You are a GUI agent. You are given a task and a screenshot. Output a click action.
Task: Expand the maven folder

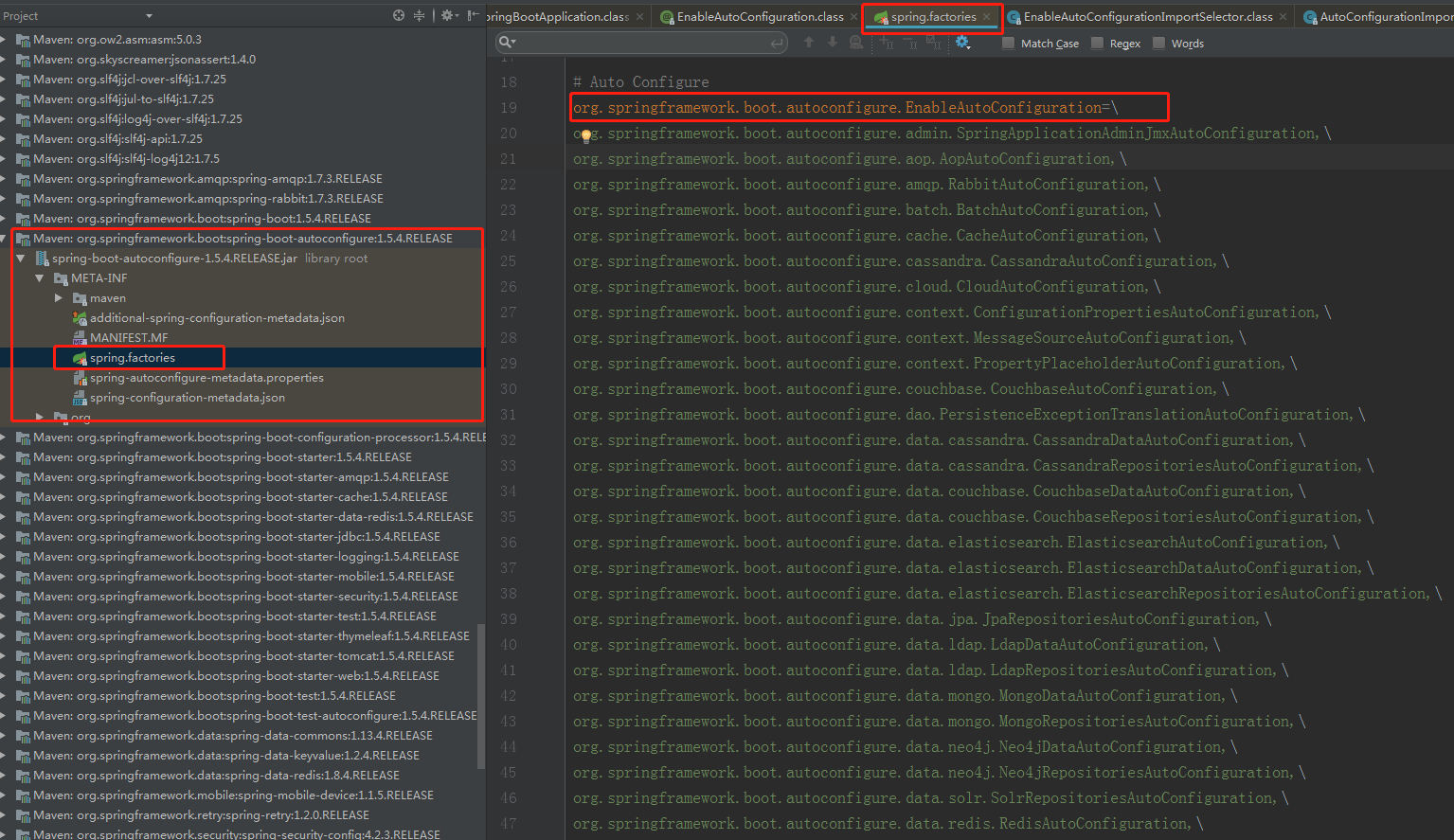click(59, 298)
